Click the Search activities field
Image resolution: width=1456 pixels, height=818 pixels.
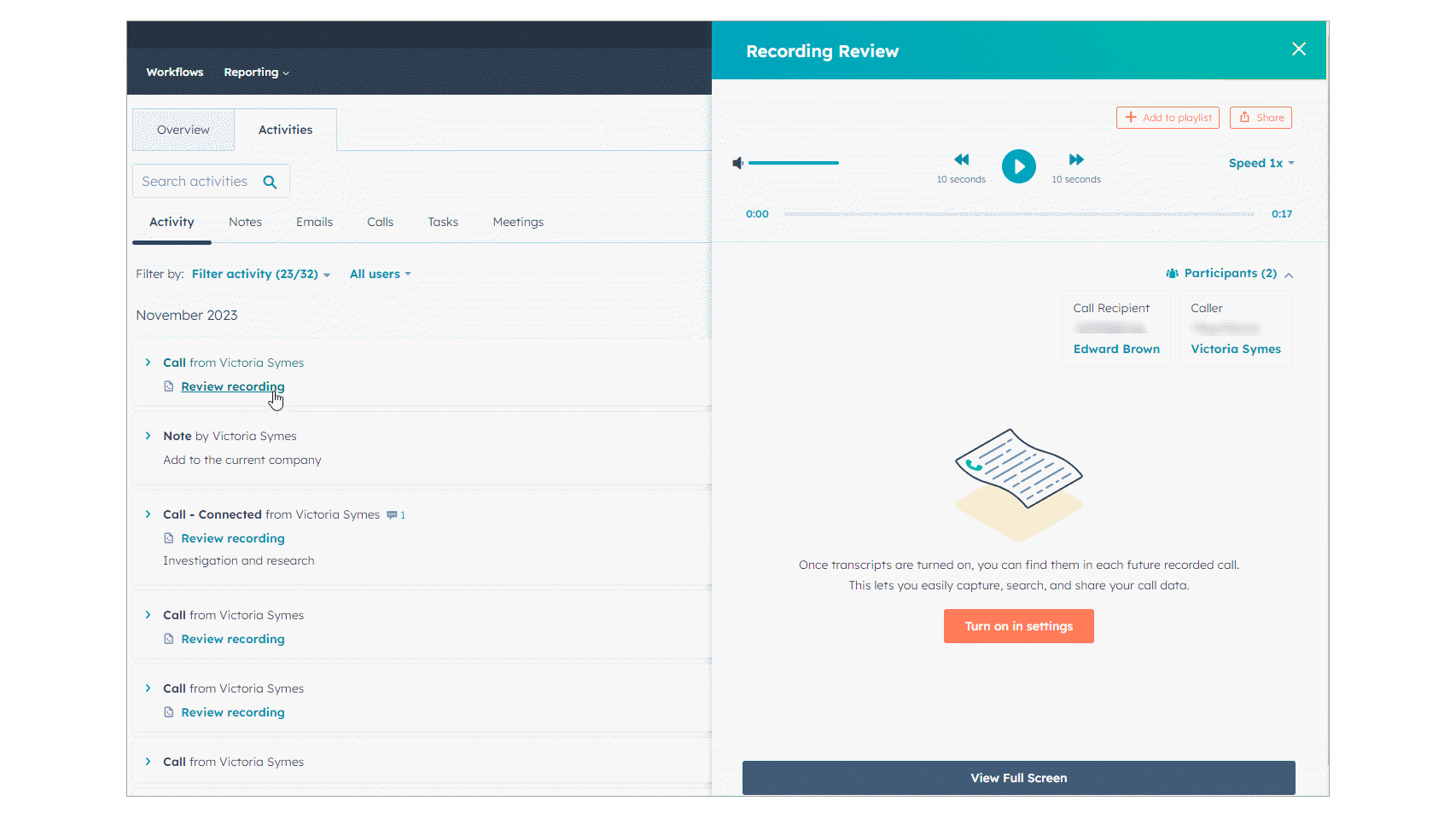(x=195, y=182)
